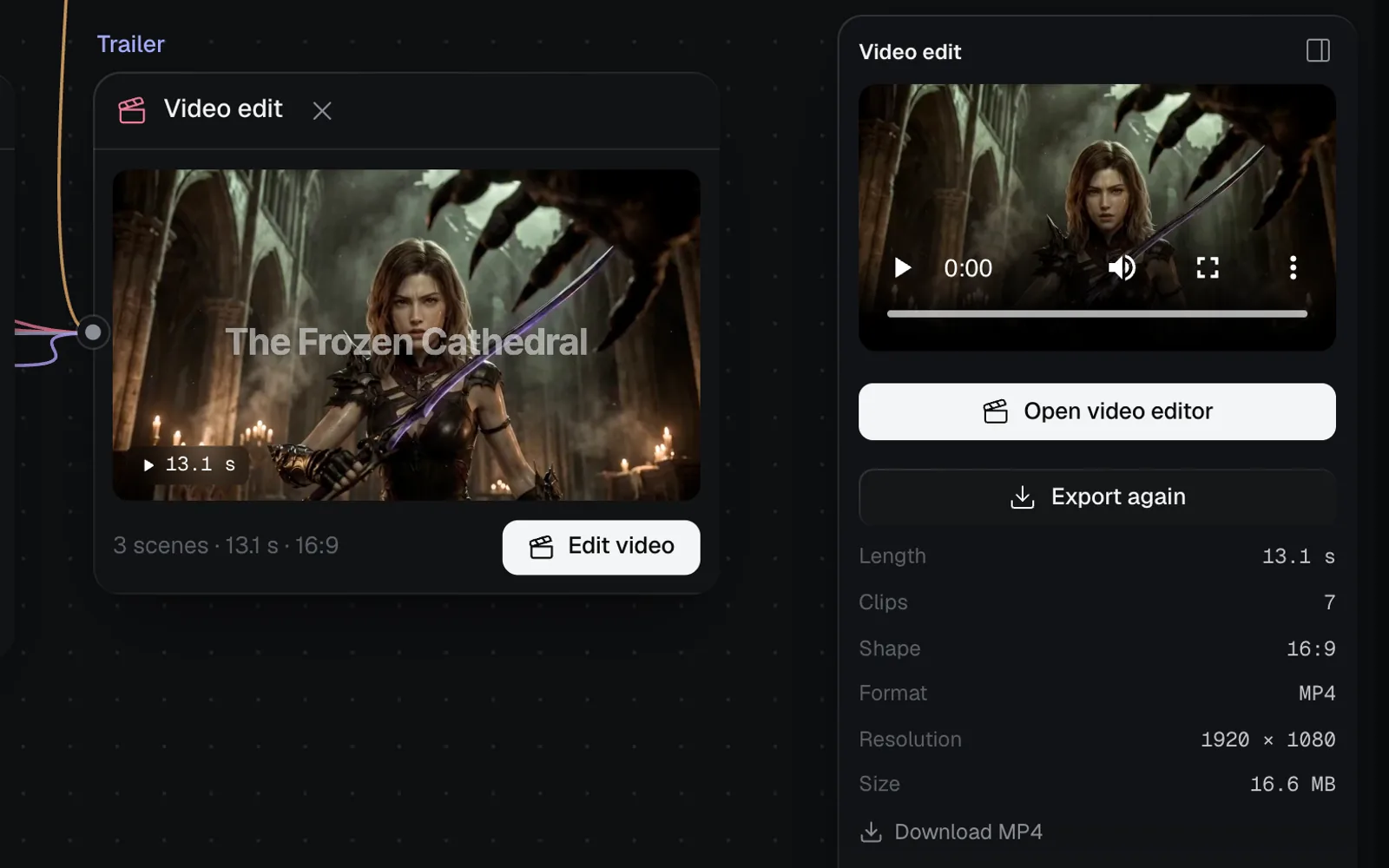Download the MP4 file
This screenshot has height=868, width=1389.
click(951, 832)
